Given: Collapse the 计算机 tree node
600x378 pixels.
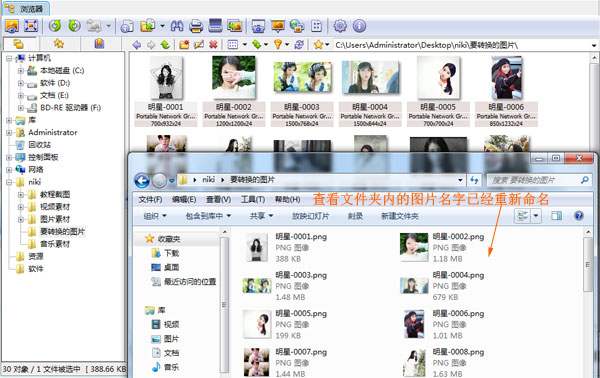Looking at the screenshot, I should pos(9,59).
